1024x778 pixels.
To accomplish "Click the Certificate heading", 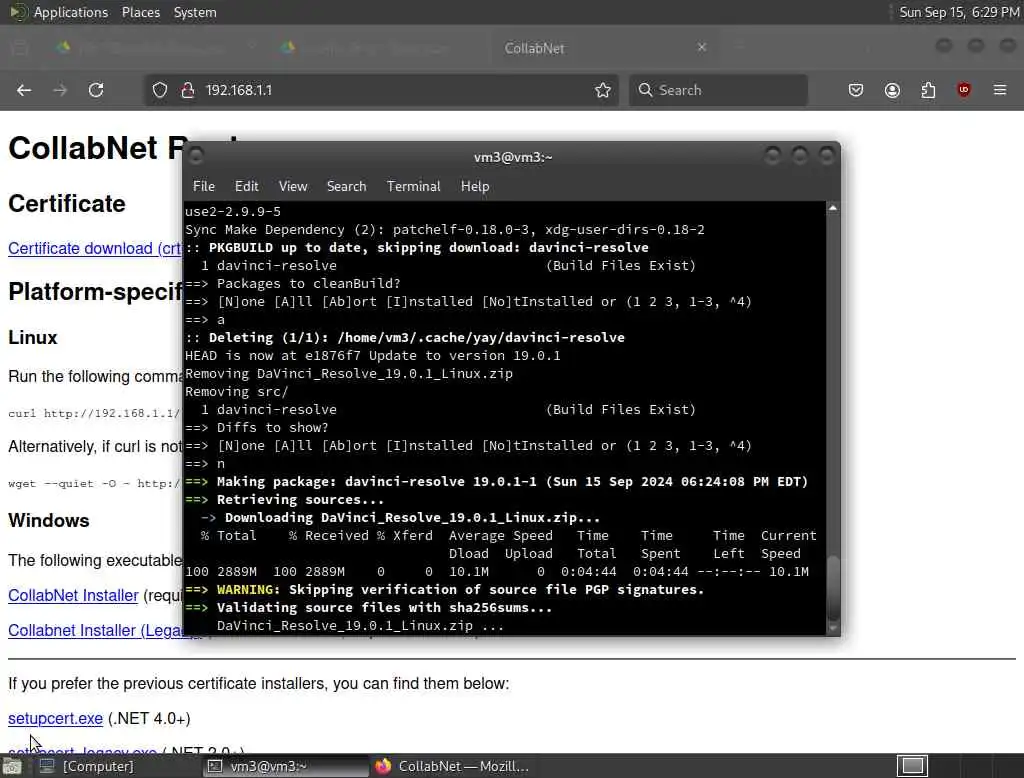I will 67,204.
